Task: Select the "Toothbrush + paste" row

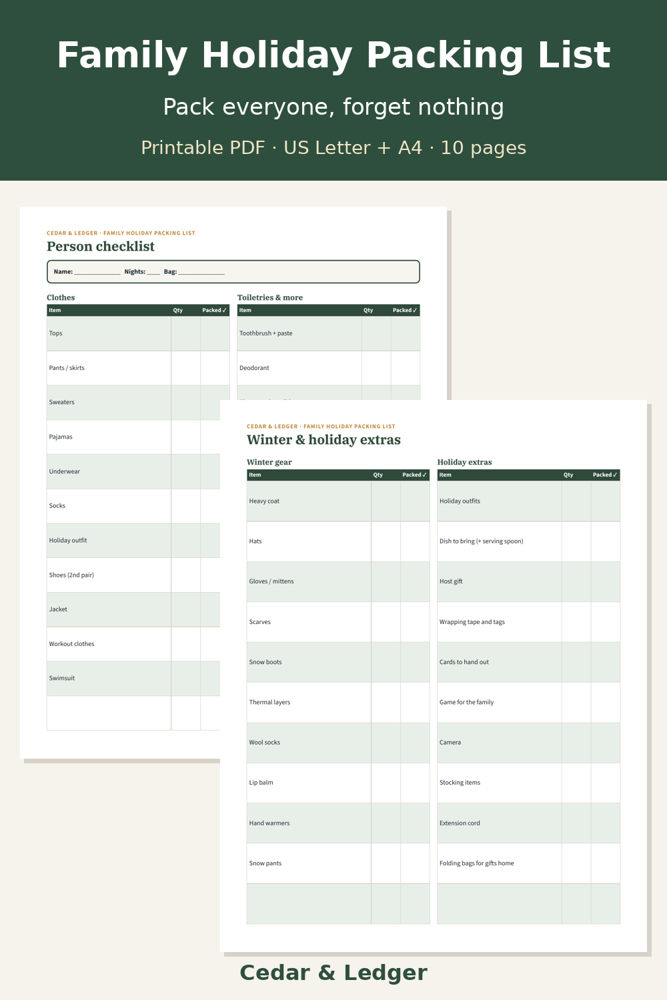Action: 328,333
